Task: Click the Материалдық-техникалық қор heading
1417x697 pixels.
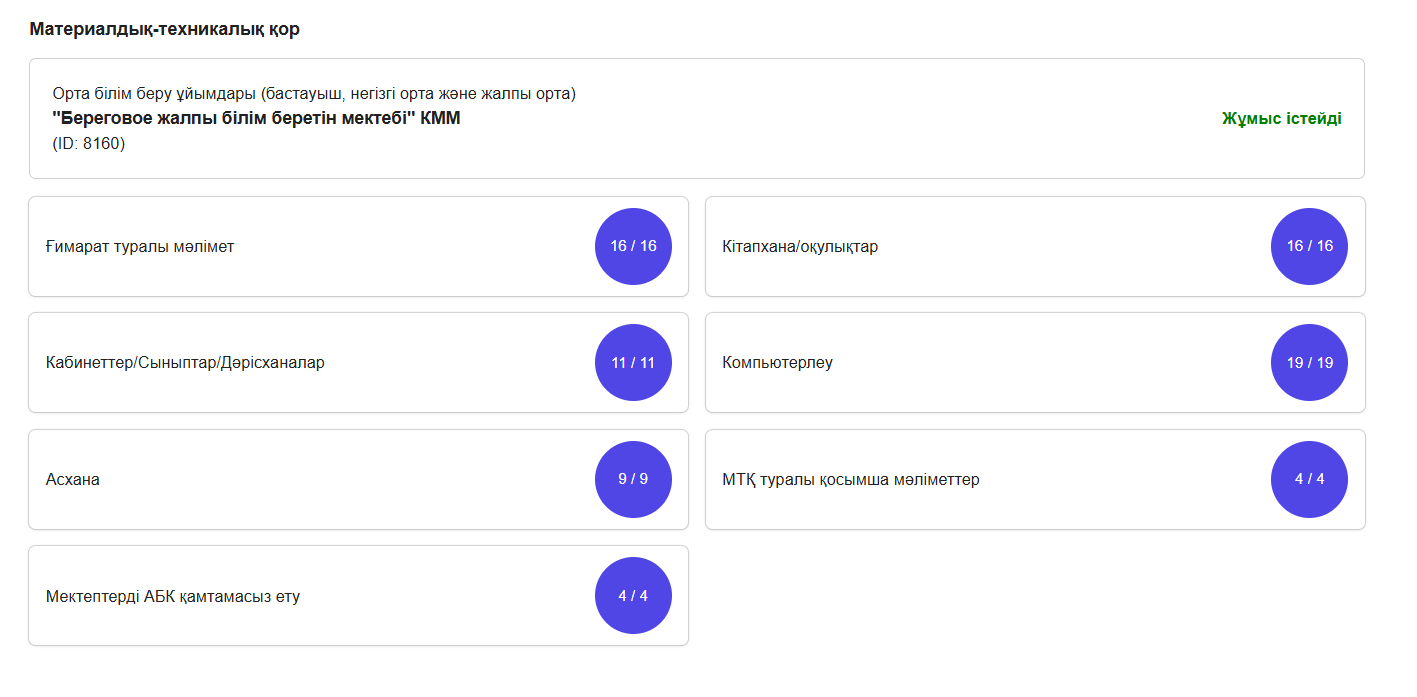Action: tap(164, 29)
